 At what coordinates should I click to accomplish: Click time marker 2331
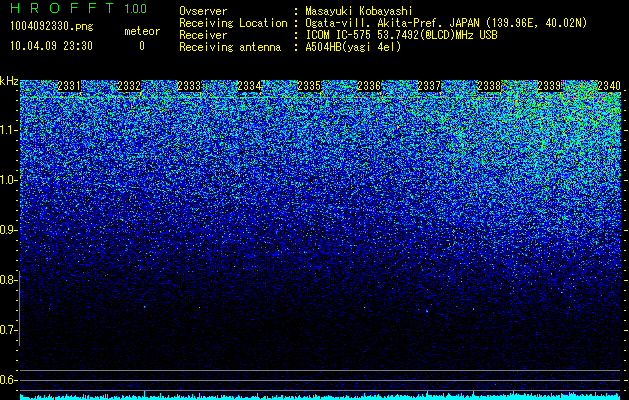tap(69, 86)
